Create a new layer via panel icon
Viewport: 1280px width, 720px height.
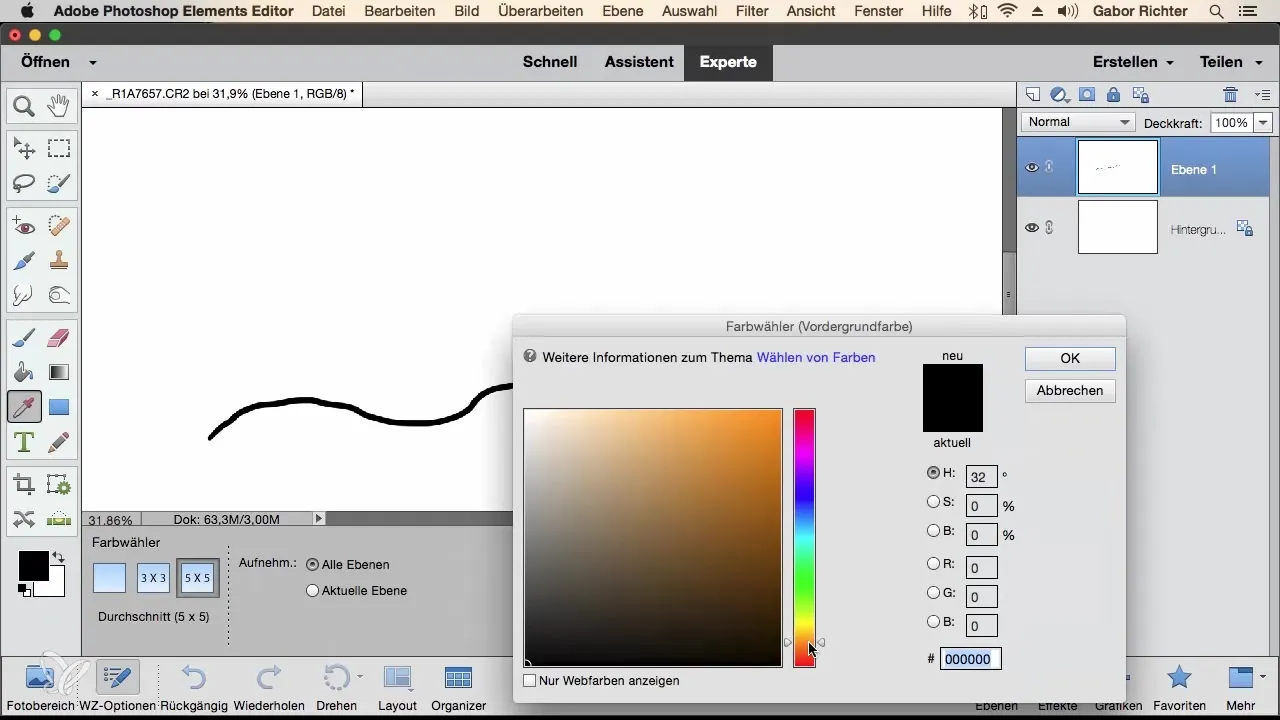tap(1034, 94)
